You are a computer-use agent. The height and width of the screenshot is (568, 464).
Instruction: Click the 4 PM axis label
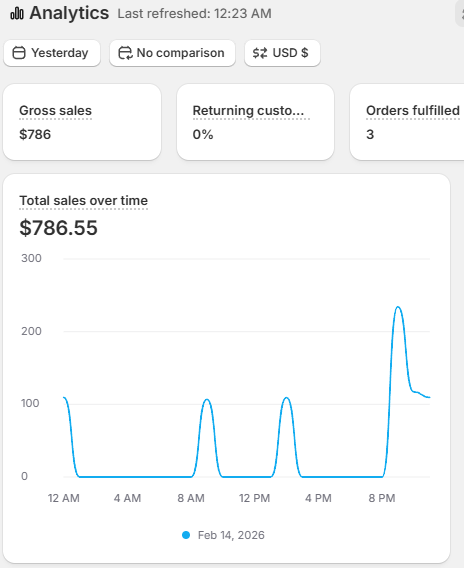tap(318, 498)
